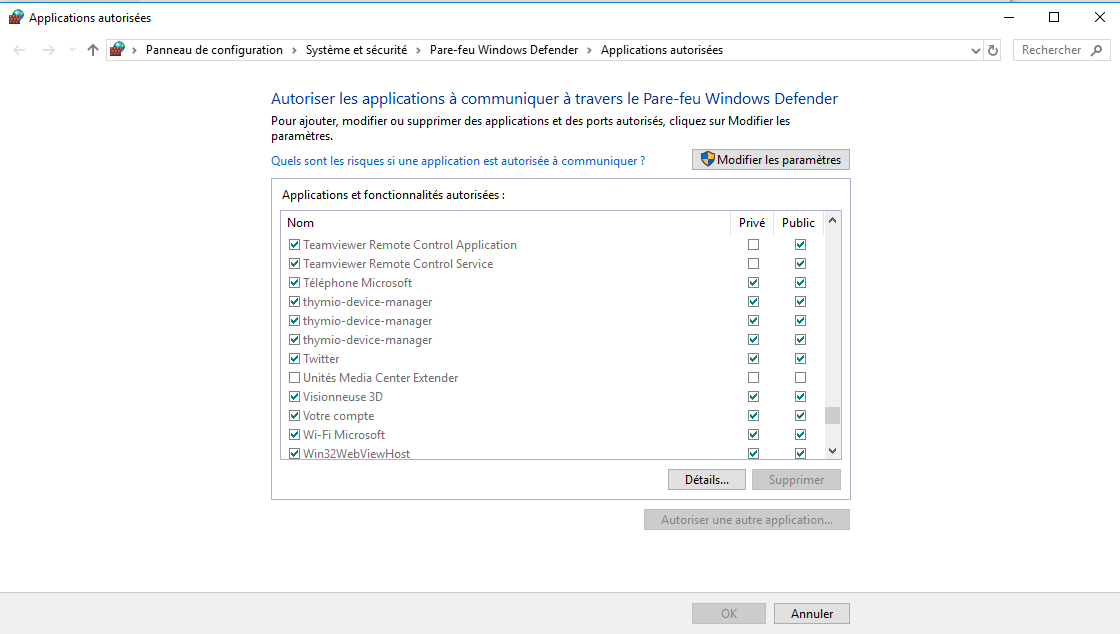Close the Applications autorisées window
Screen dimensions: 1120x634
pos(1099,17)
